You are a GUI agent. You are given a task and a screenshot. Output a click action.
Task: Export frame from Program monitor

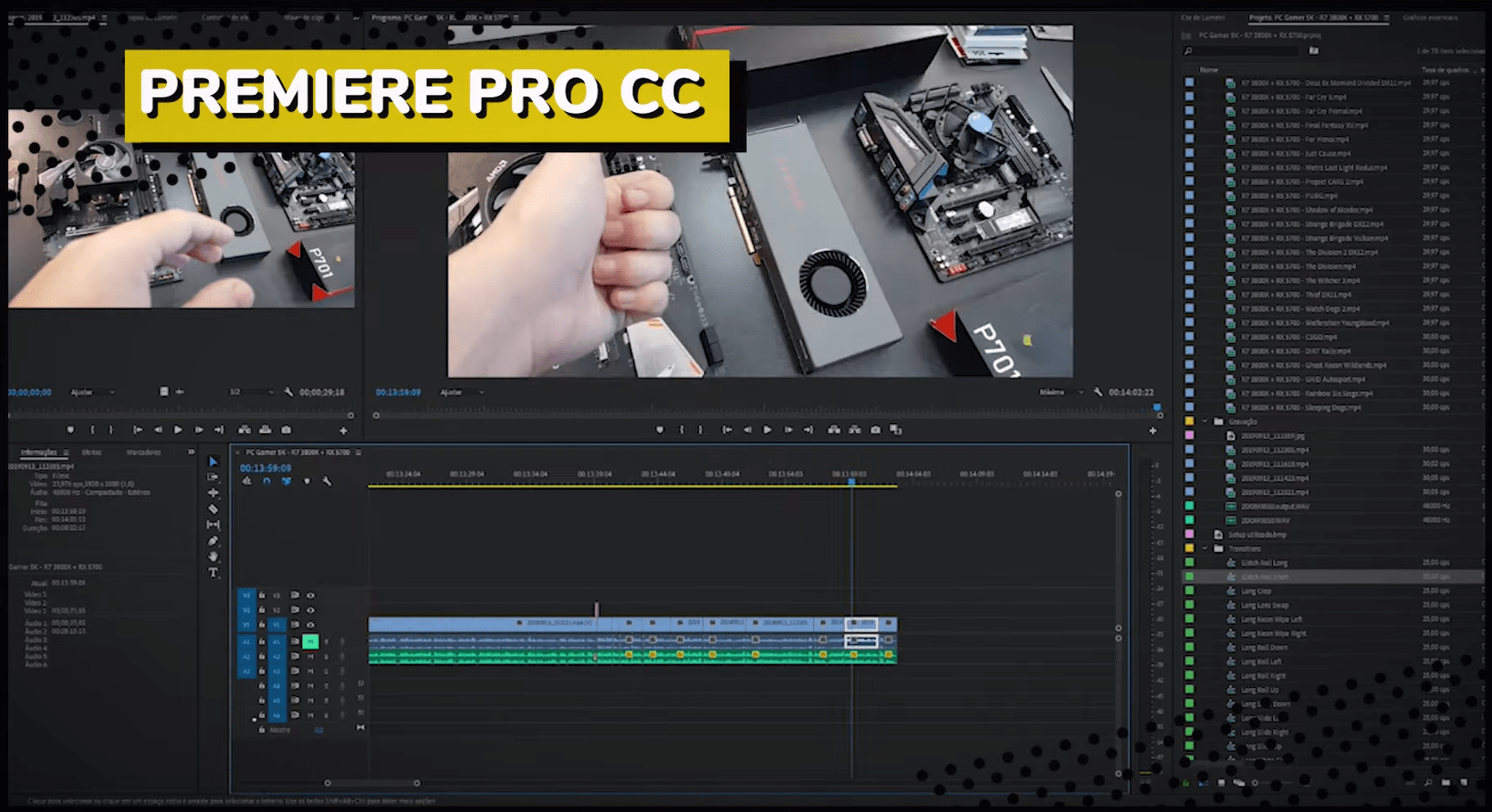(876, 430)
